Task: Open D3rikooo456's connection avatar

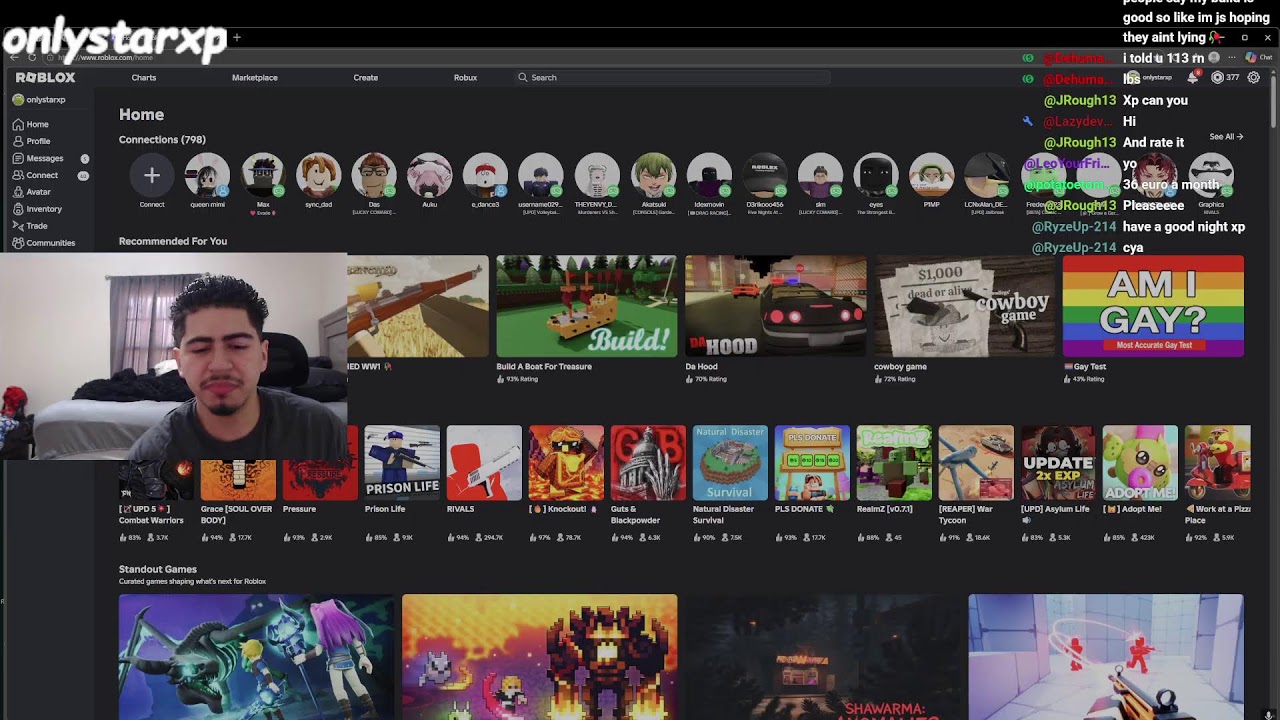Action: pos(765,176)
